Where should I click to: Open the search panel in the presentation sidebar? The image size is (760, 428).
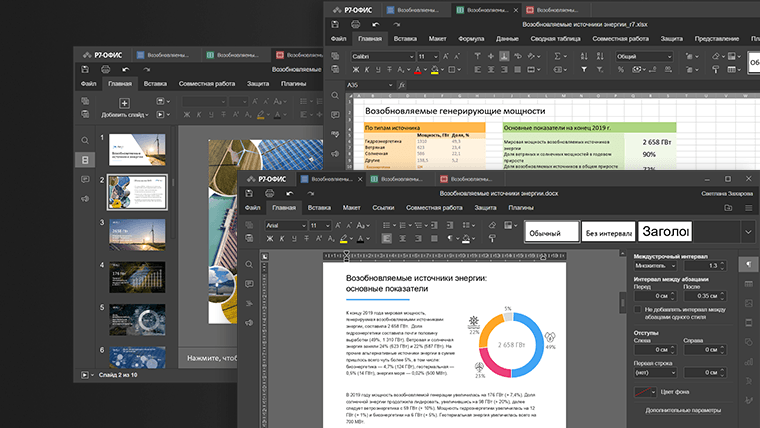pos(86,140)
